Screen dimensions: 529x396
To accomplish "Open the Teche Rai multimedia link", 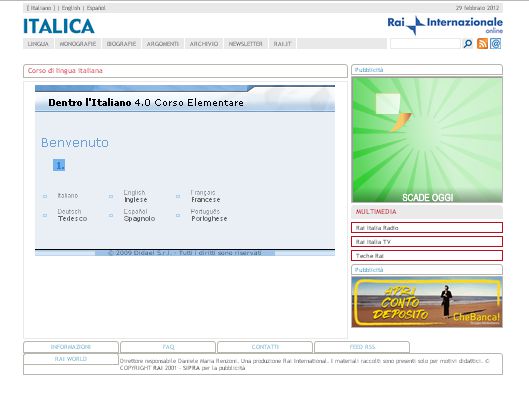I will [x=427, y=256].
